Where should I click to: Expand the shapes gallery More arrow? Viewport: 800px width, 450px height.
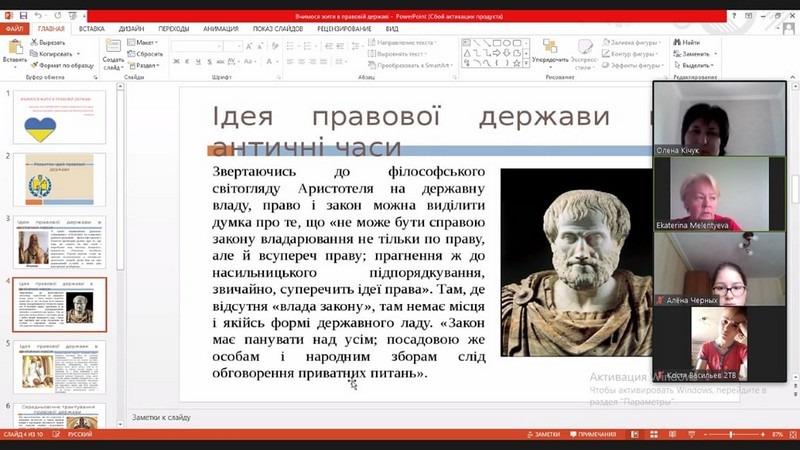point(527,63)
